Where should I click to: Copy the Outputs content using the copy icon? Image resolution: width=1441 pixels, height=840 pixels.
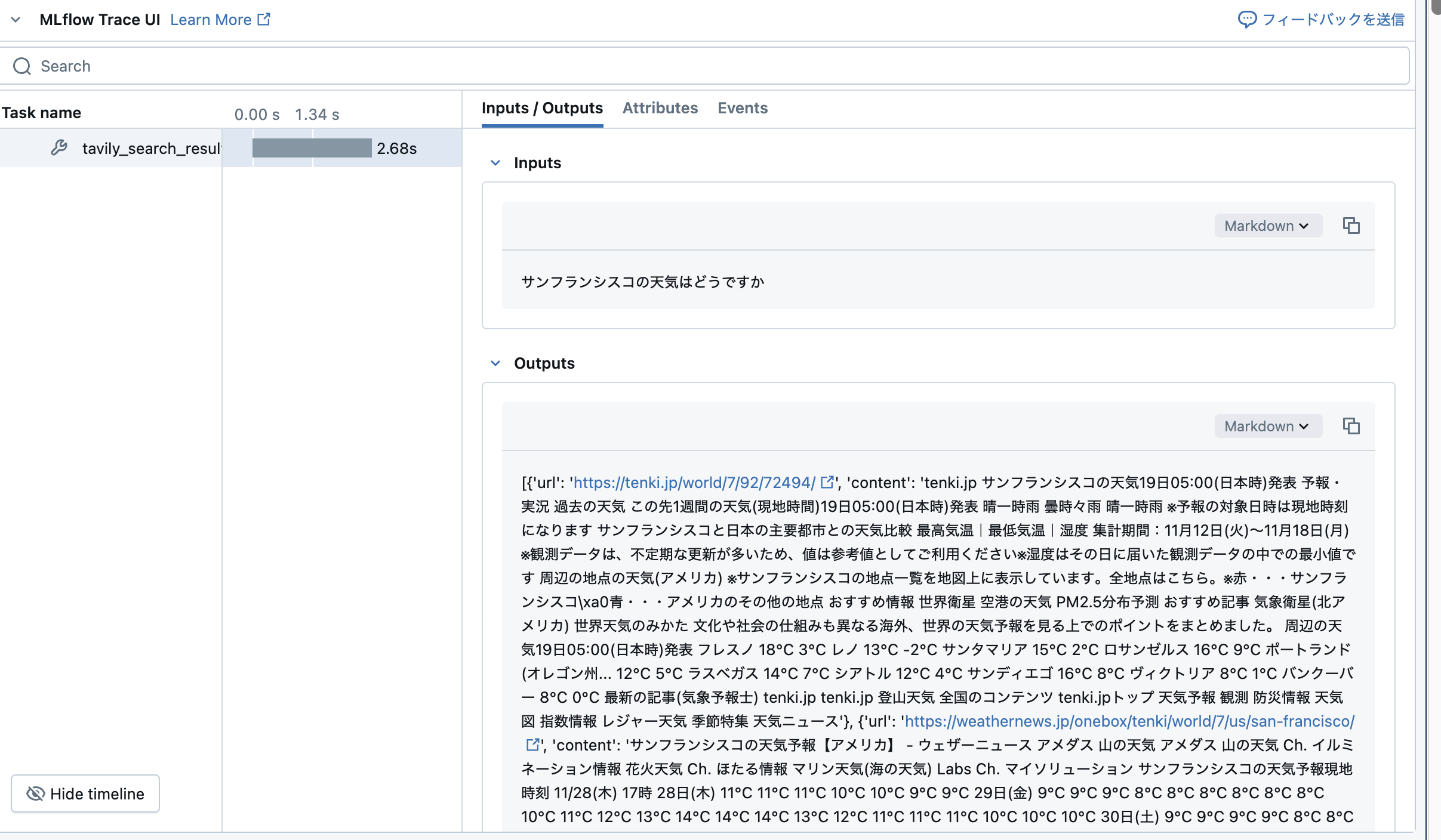pos(1351,425)
